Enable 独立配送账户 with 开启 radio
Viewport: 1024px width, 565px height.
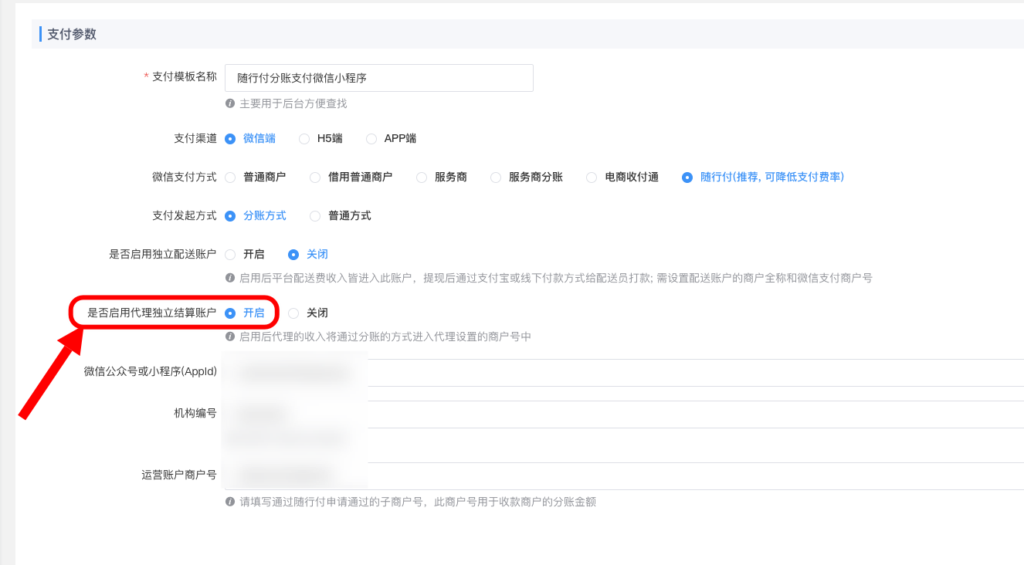(x=230, y=254)
